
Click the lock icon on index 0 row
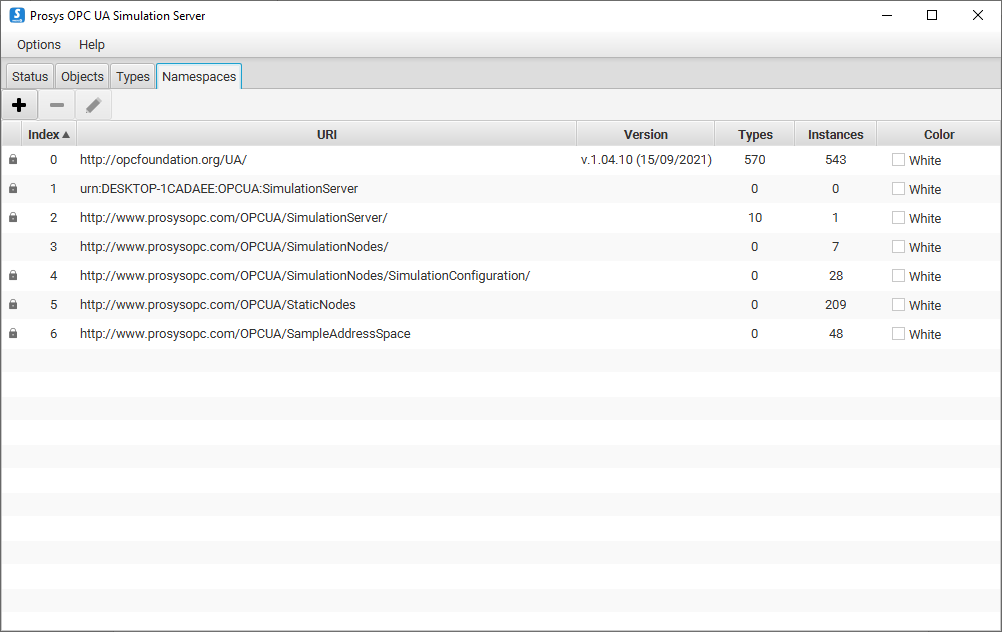(x=13, y=160)
